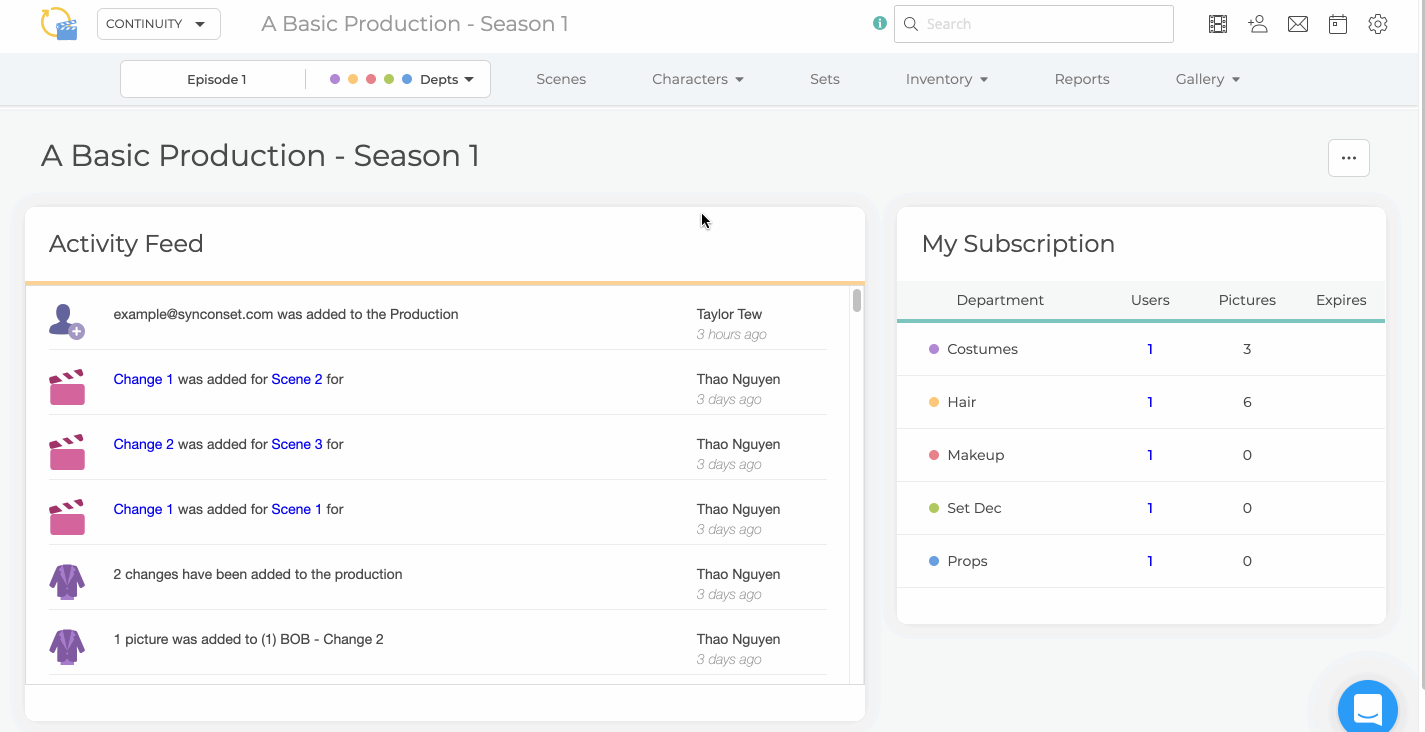
Task: Click the blue Props color dot
Action: click(934, 561)
